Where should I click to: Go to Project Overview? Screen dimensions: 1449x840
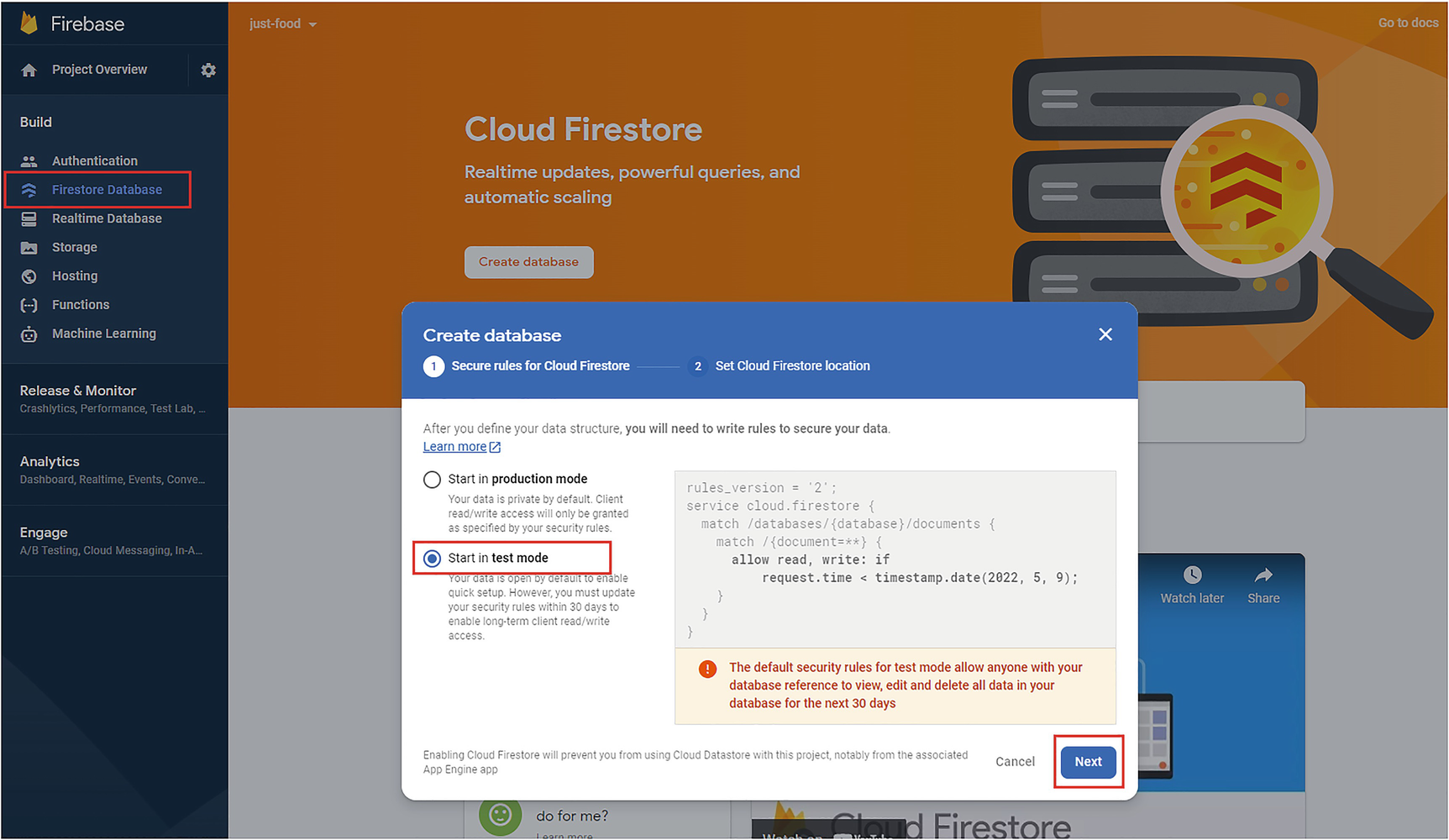coord(99,70)
